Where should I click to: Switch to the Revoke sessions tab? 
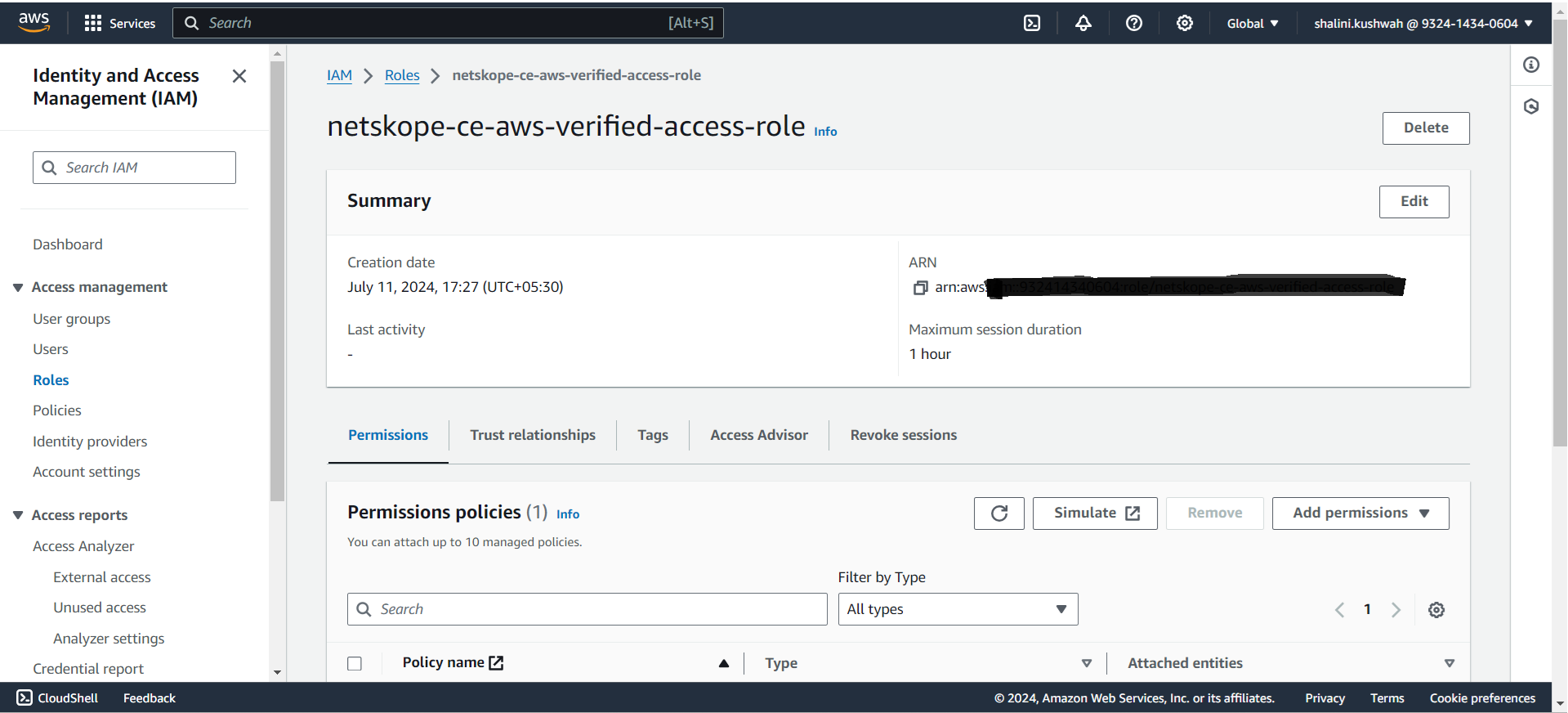904,435
